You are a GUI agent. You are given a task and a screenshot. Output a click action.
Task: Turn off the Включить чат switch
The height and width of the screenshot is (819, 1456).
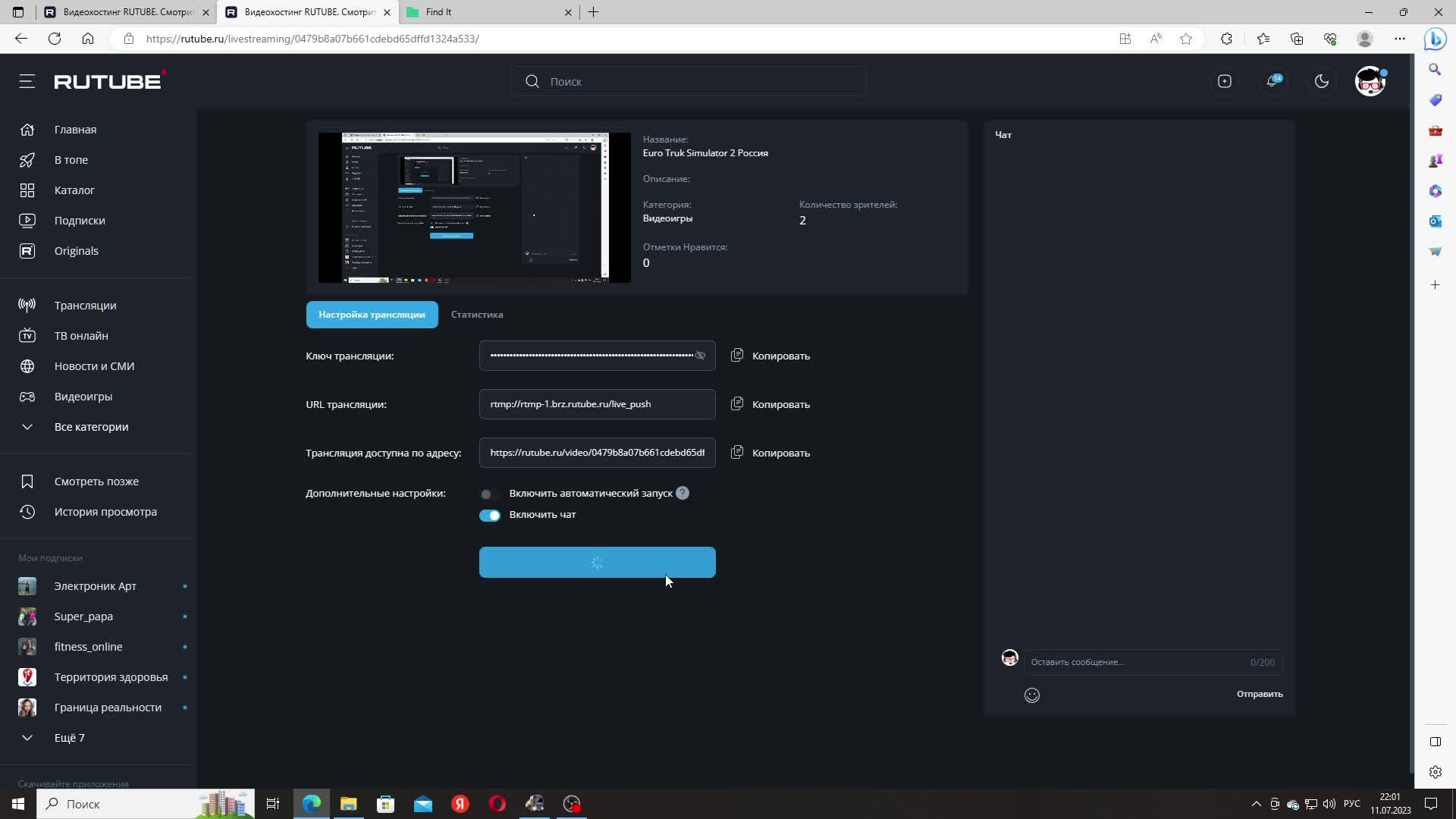click(x=489, y=515)
